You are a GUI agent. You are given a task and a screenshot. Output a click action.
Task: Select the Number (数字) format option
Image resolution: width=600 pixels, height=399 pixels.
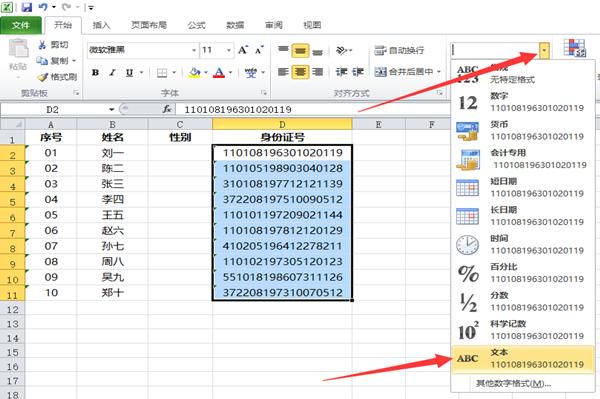[523, 102]
